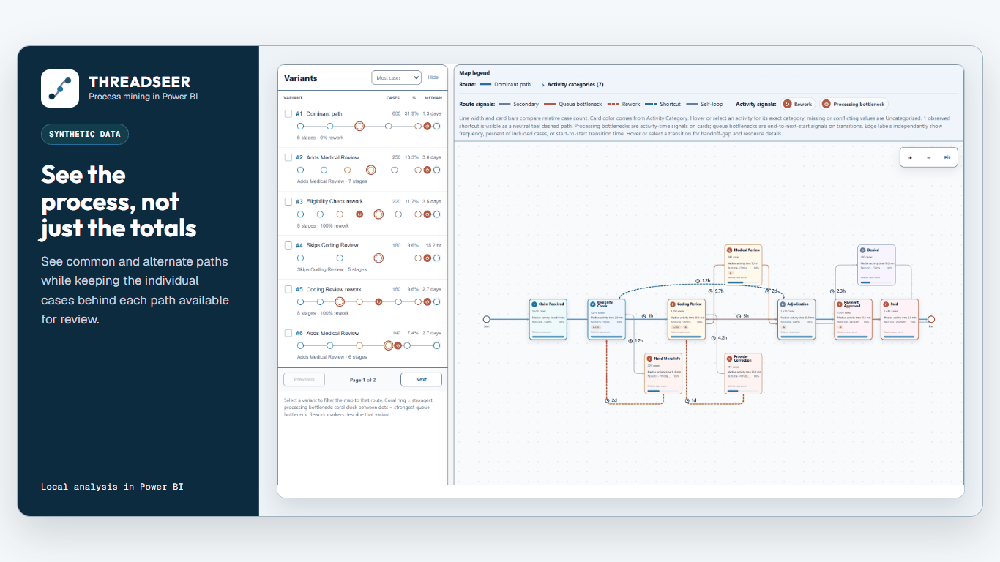
Task: Click the process map end node
Action: coord(931,319)
